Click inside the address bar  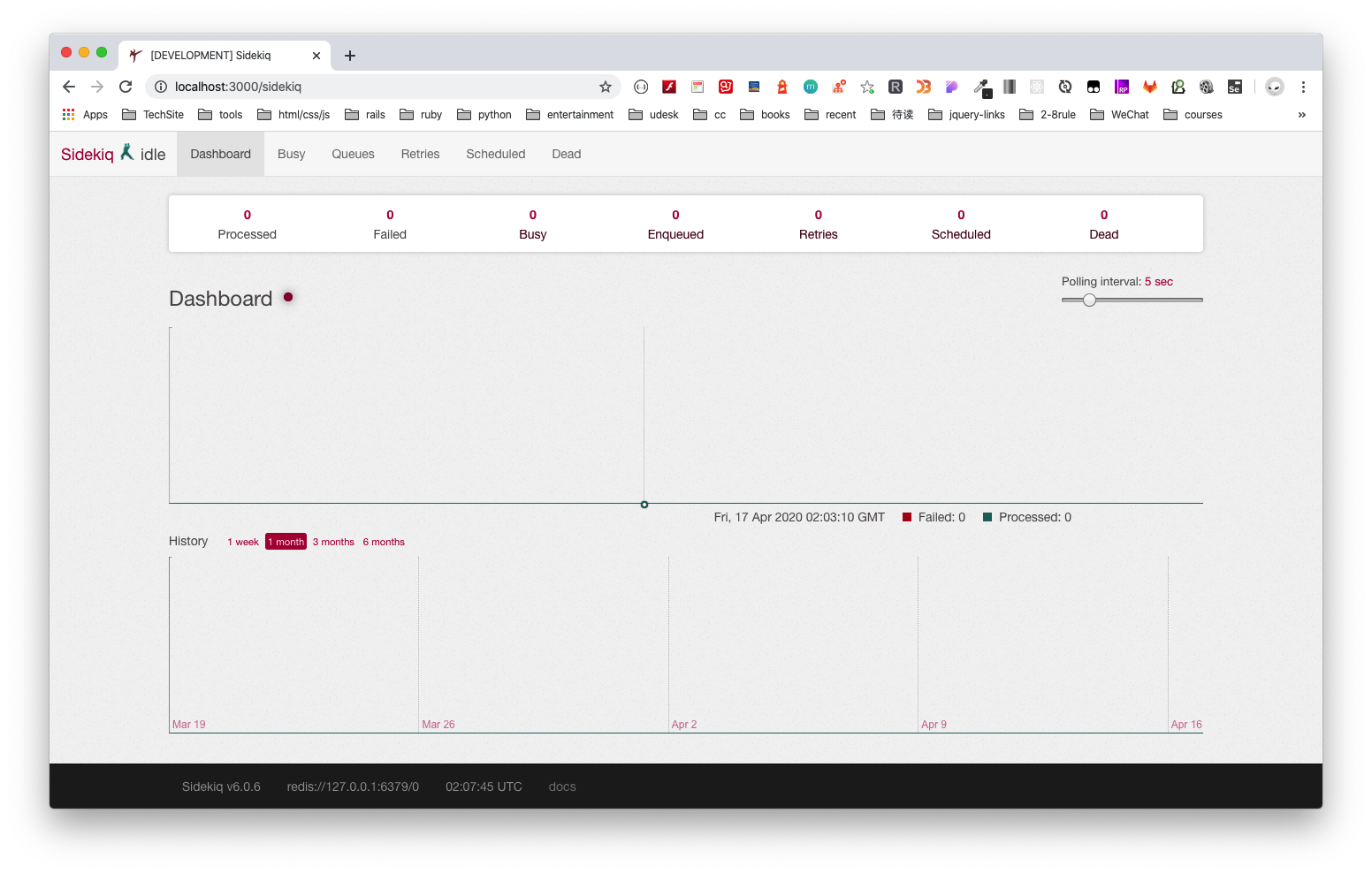[x=354, y=87]
